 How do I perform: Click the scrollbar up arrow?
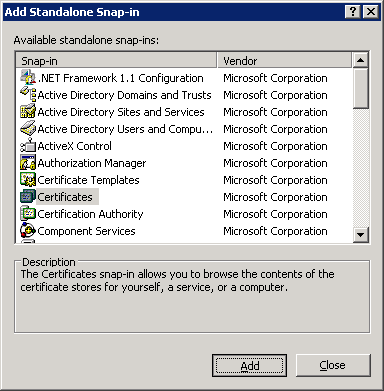point(360,61)
